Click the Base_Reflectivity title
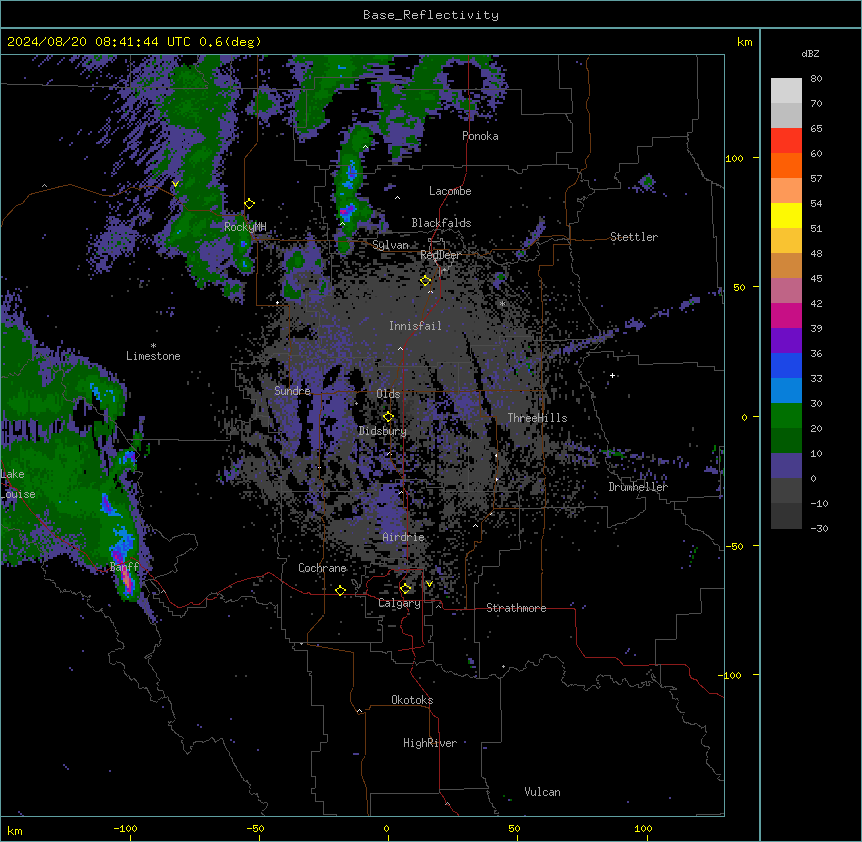Viewport: 862px width, 842px height. 431,15
